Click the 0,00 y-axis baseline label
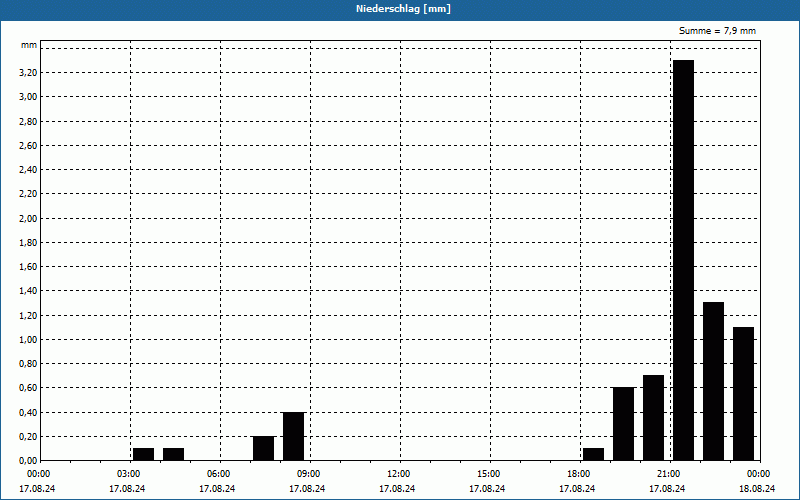Screen dimensions: 800x500 pos(28,461)
